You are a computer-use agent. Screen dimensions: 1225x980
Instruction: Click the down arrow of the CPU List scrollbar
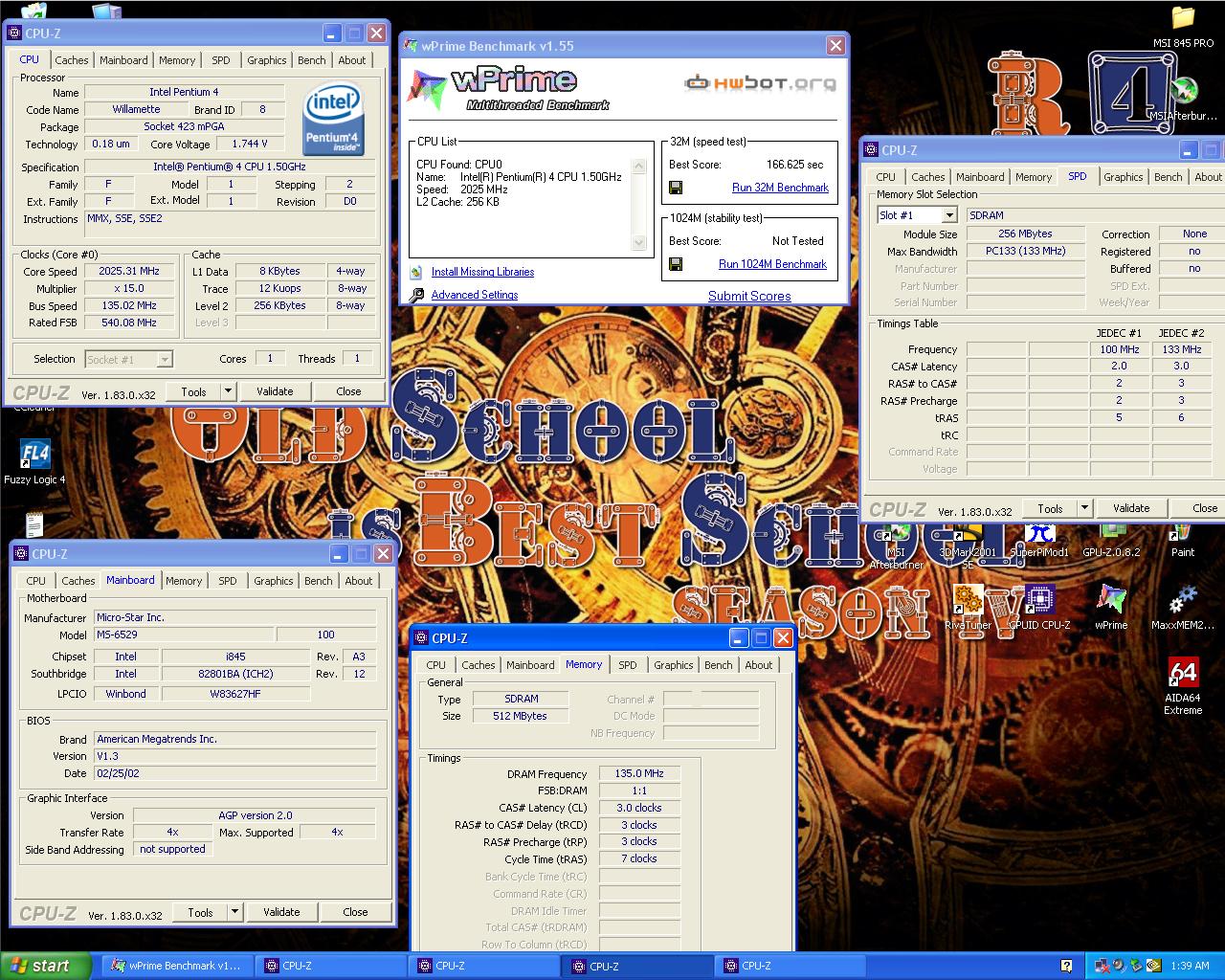coord(639,243)
